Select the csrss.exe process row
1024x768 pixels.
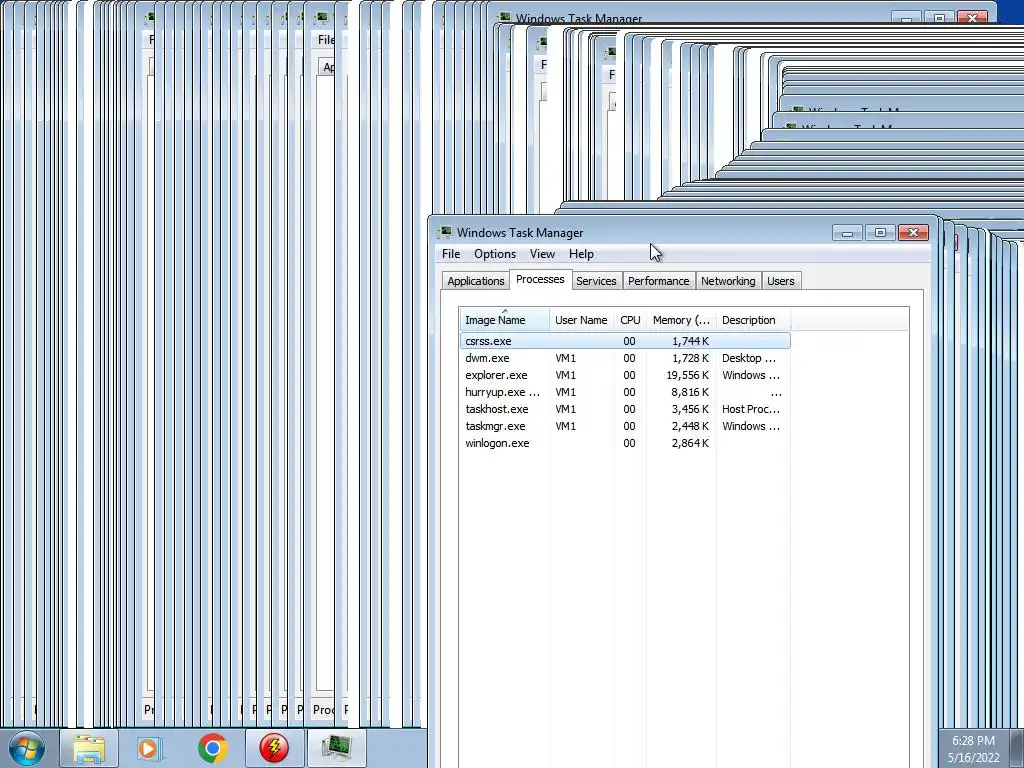625,341
